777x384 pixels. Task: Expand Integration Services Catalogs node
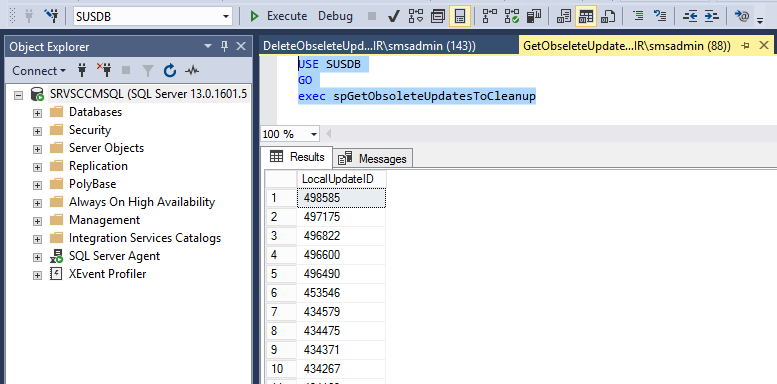[x=37, y=239]
